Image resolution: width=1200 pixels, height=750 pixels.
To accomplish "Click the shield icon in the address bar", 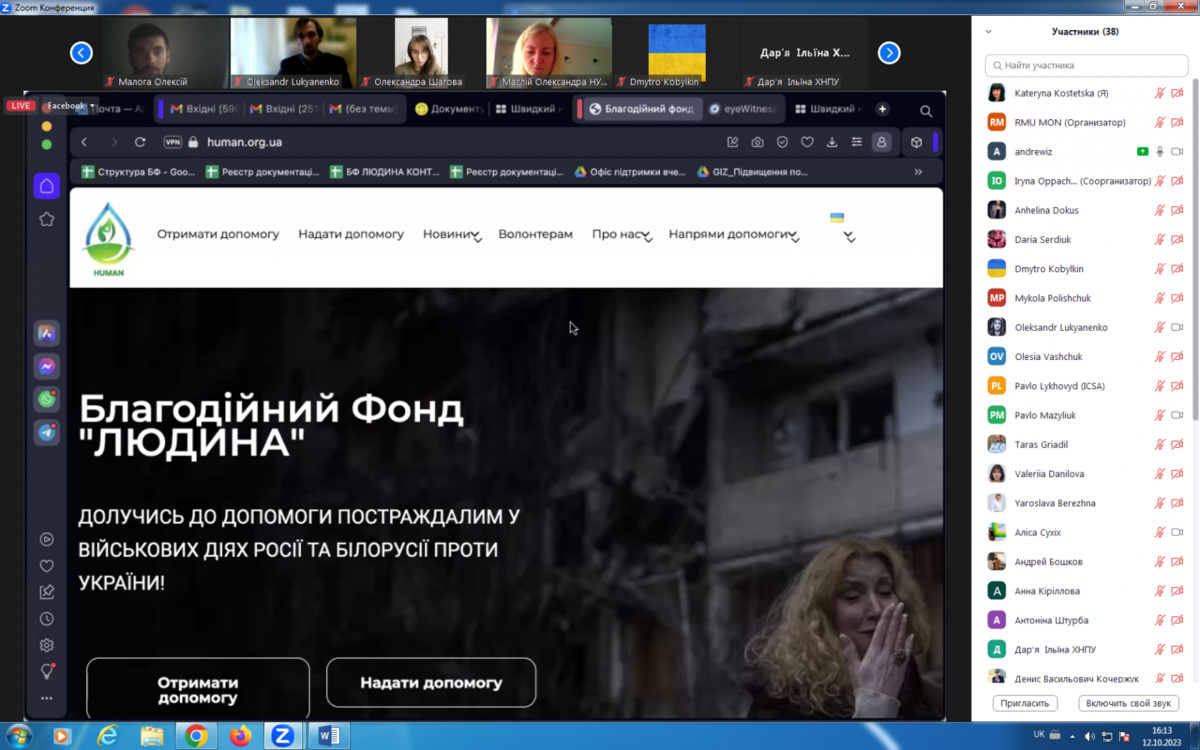I will coord(783,142).
